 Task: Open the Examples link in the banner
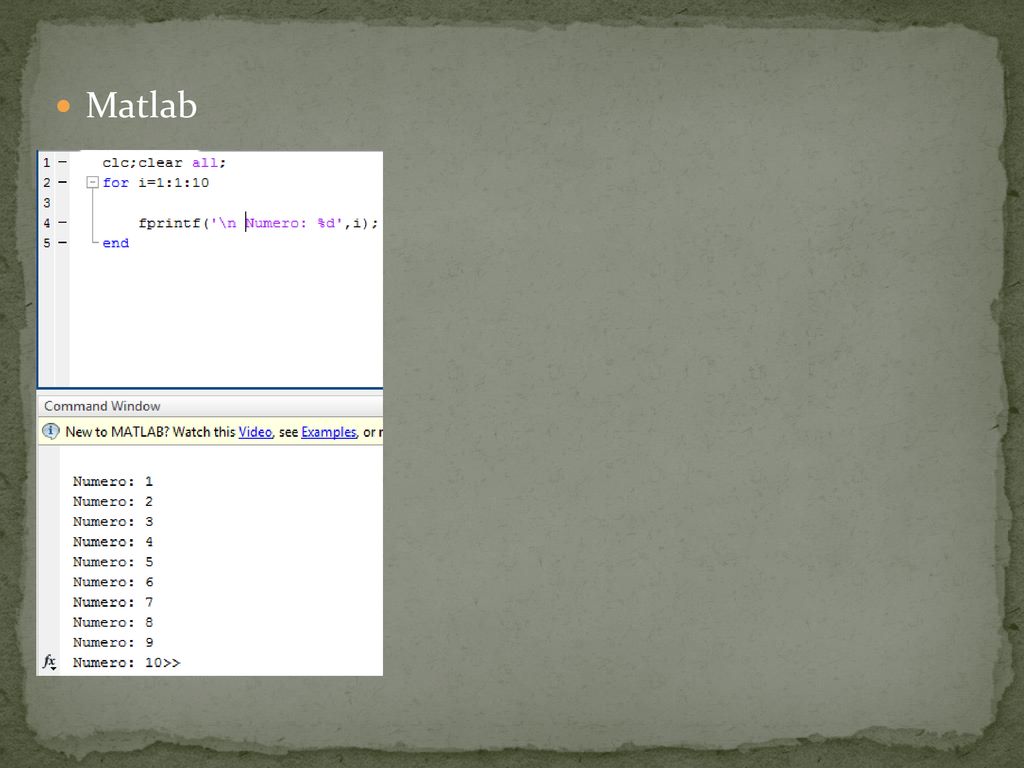[329, 432]
